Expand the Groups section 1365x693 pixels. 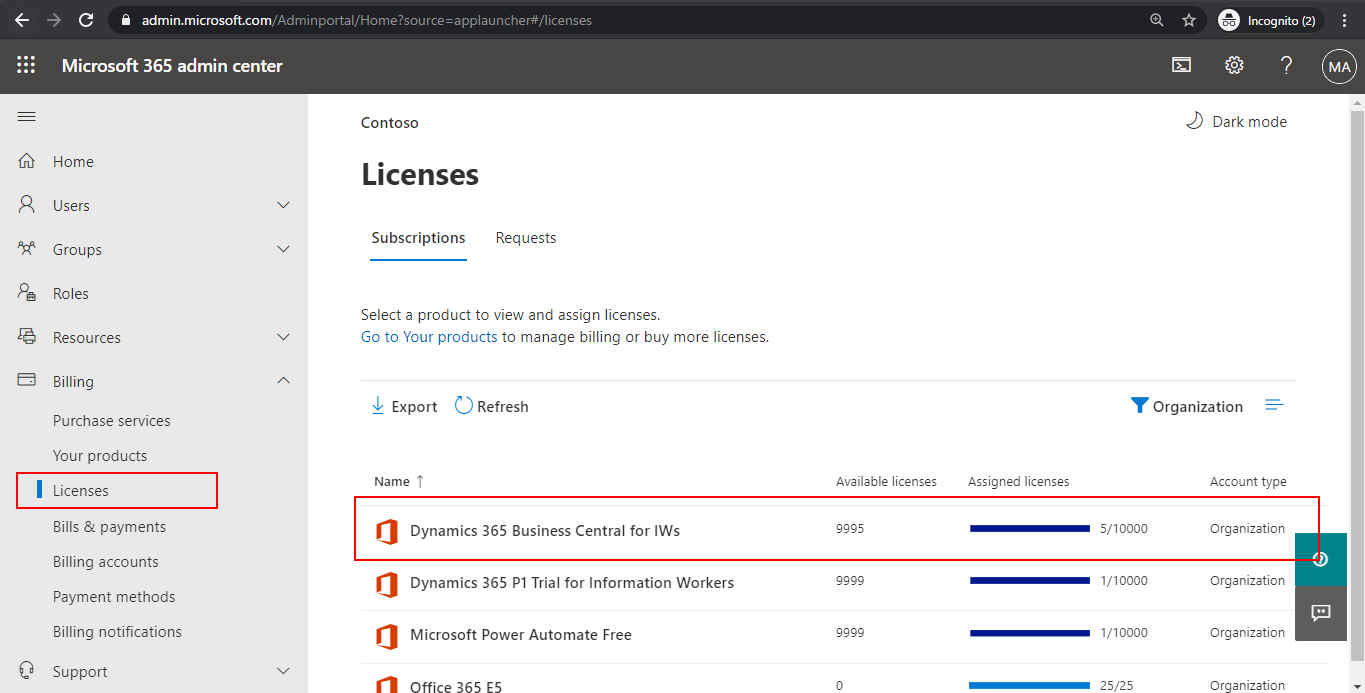(283, 249)
